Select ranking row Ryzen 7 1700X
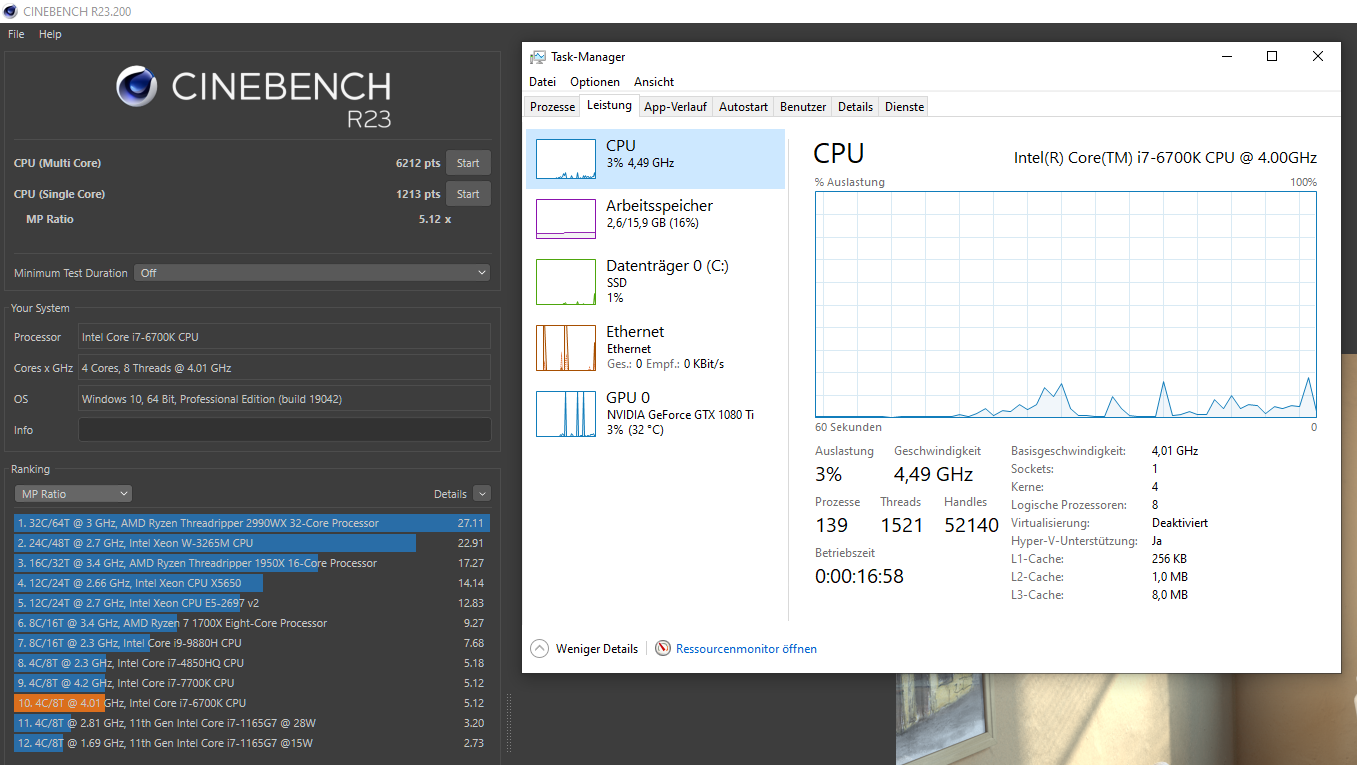This screenshot has height=765, width=1357. coord(252,623)
